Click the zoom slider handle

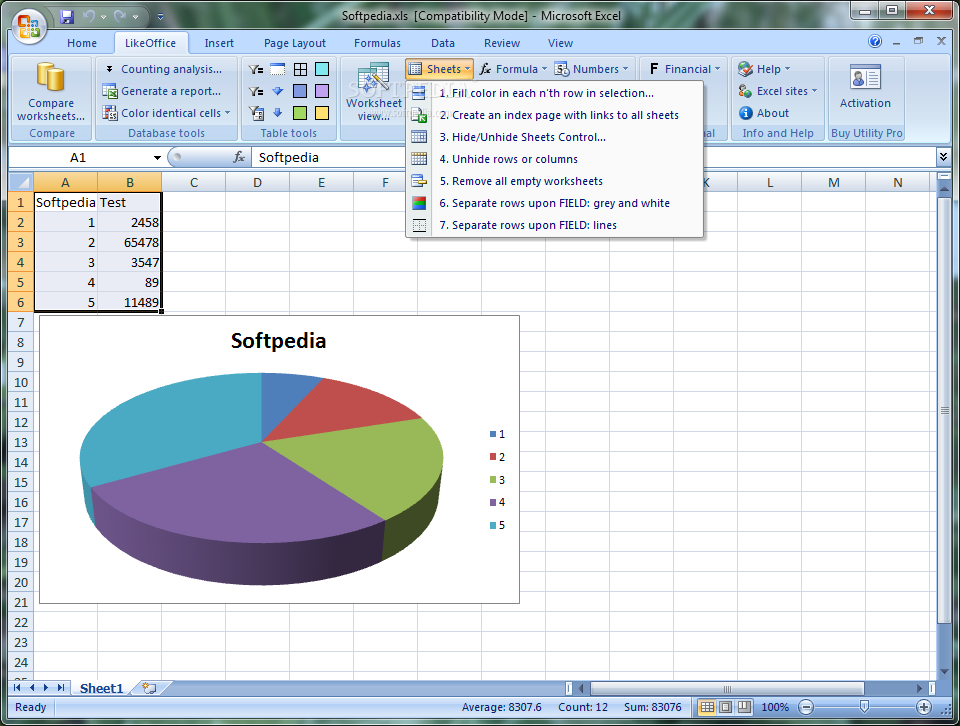[x=864, y=707]
